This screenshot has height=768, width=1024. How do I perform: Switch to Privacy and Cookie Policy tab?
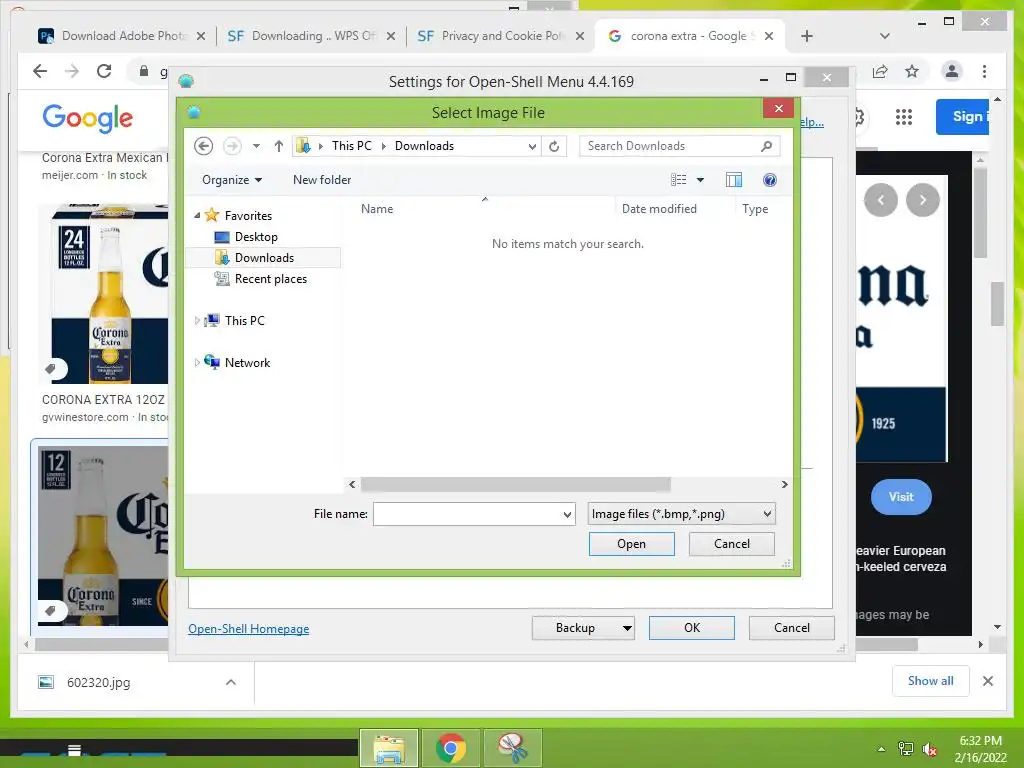pos(501,36)
